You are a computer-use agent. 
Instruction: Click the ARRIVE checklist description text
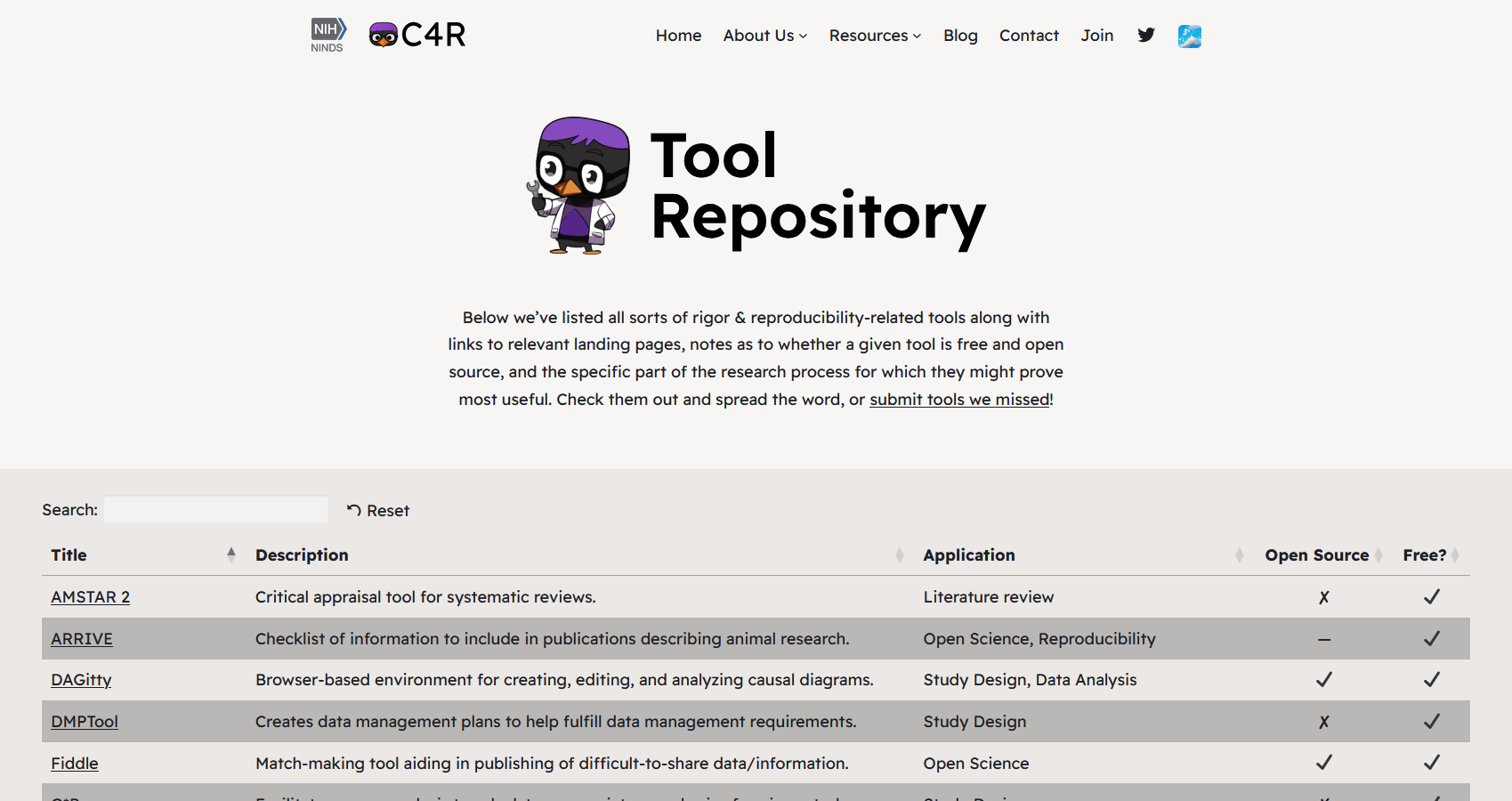click(553, 639)
